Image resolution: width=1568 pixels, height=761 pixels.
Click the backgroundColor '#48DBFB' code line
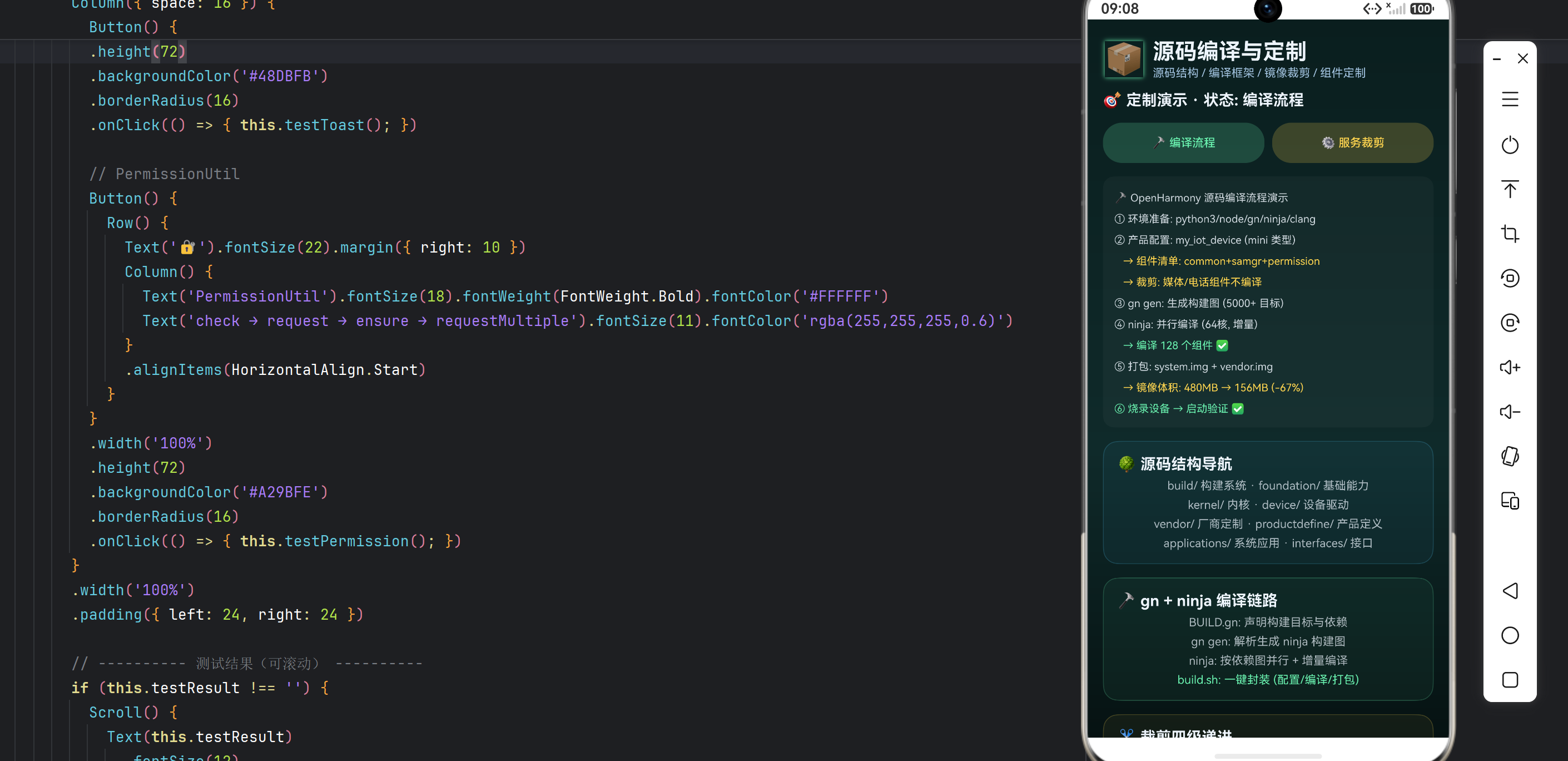[x=209, y=76]
